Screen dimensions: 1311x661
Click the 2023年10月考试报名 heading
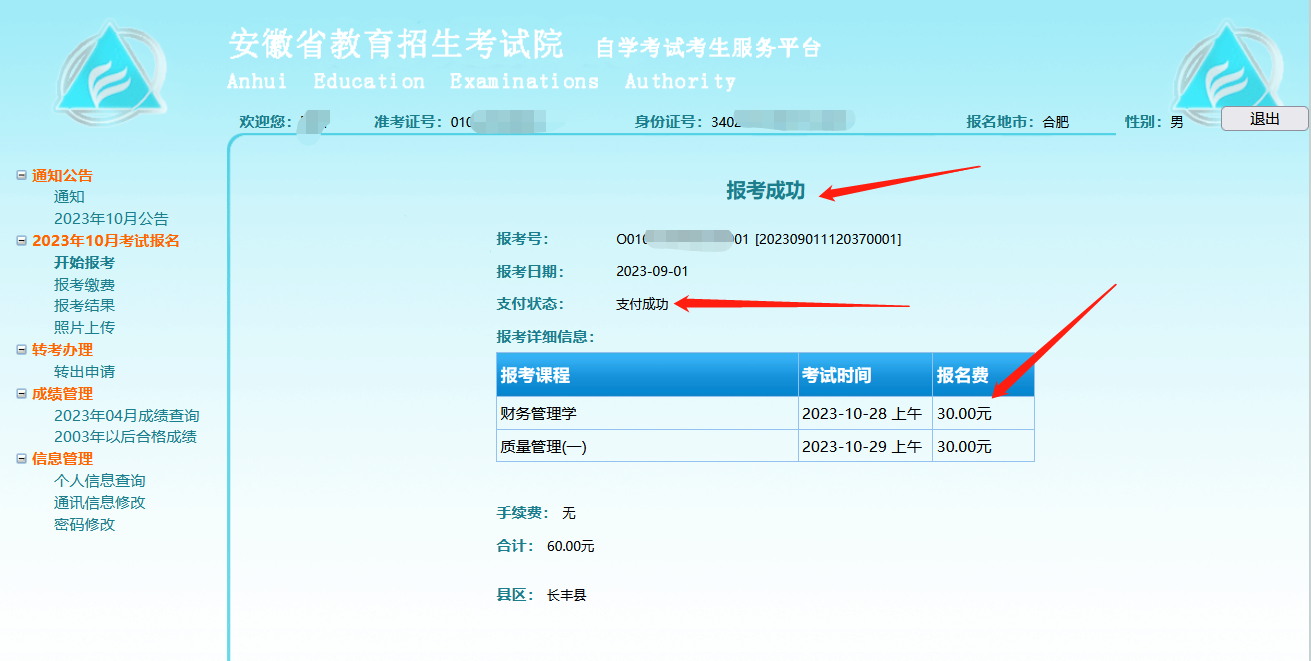(106, 241)
